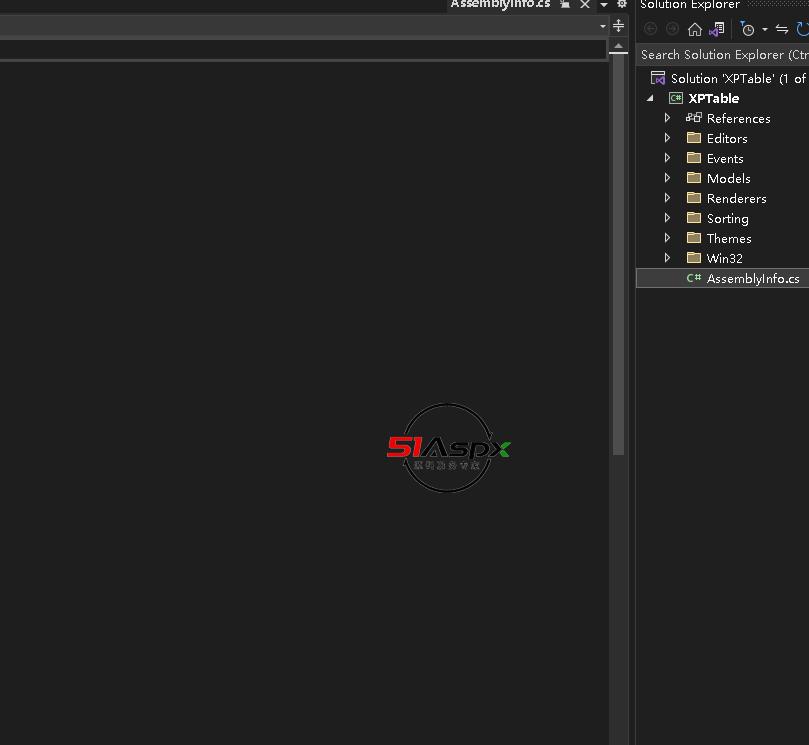Image resolution: width=809 pixels, height=745 pixels.
Task: Click Sync with Active Document icon
Action: (782, 29)
